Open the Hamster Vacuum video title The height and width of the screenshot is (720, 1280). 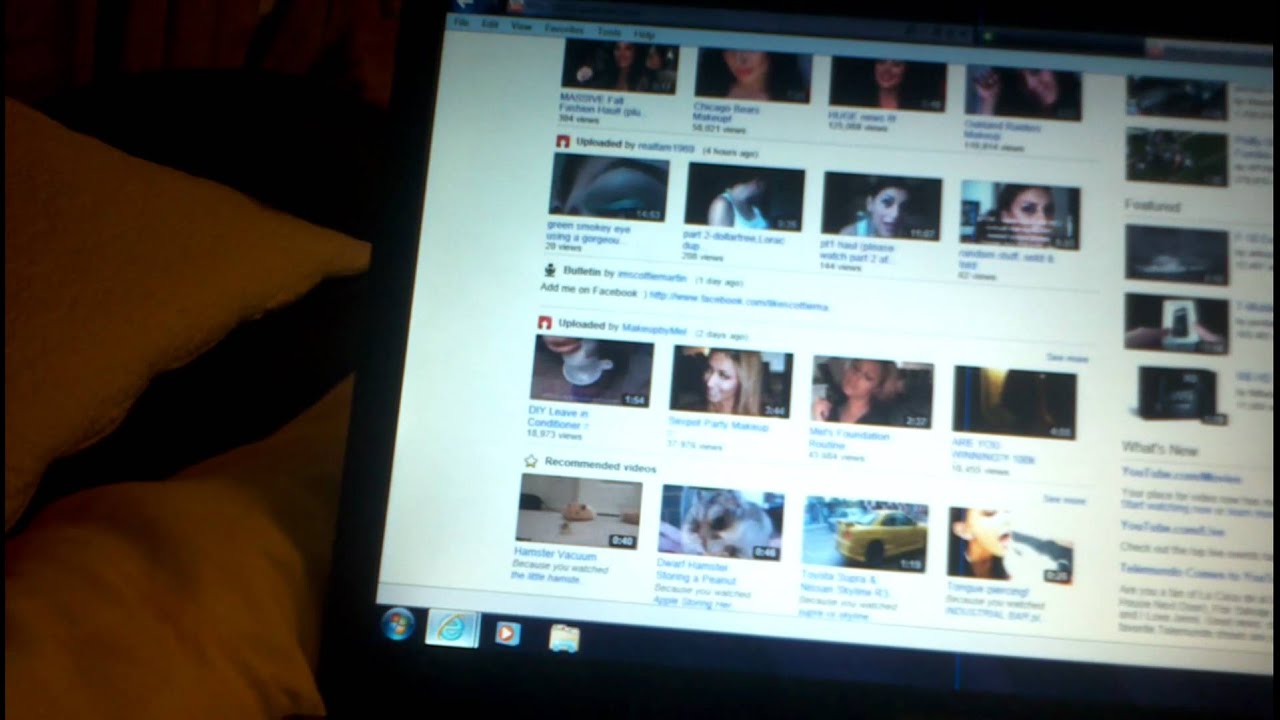(x=555, y=554)
